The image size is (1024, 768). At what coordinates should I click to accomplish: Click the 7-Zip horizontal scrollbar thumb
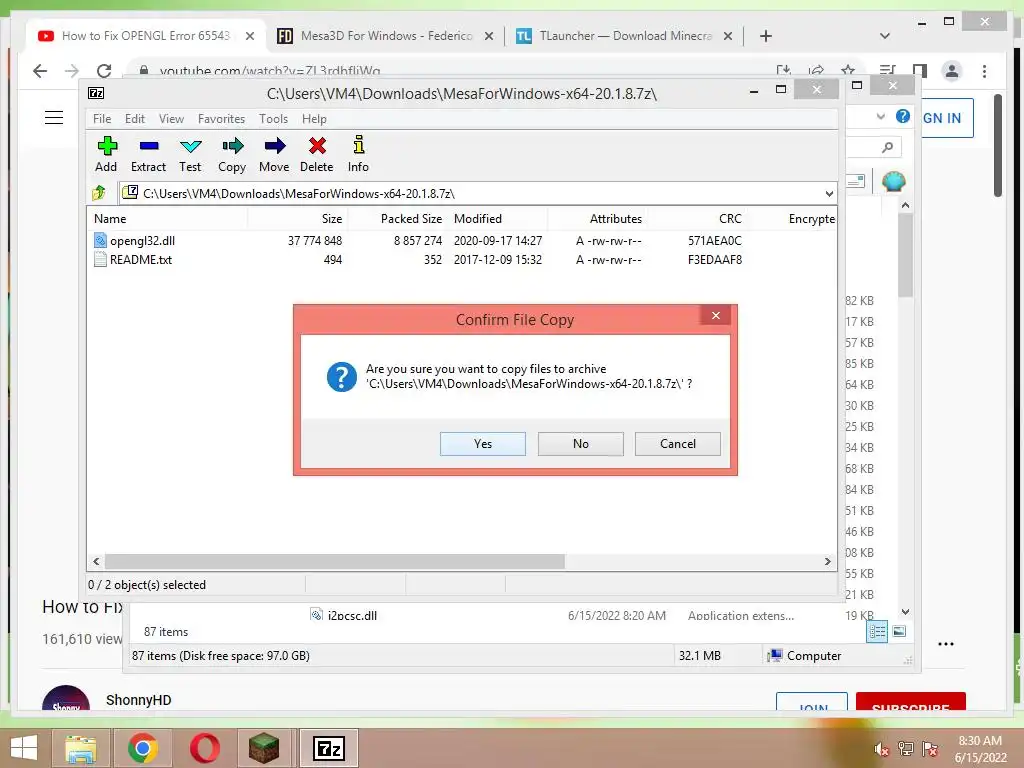[x=334, y=562]
